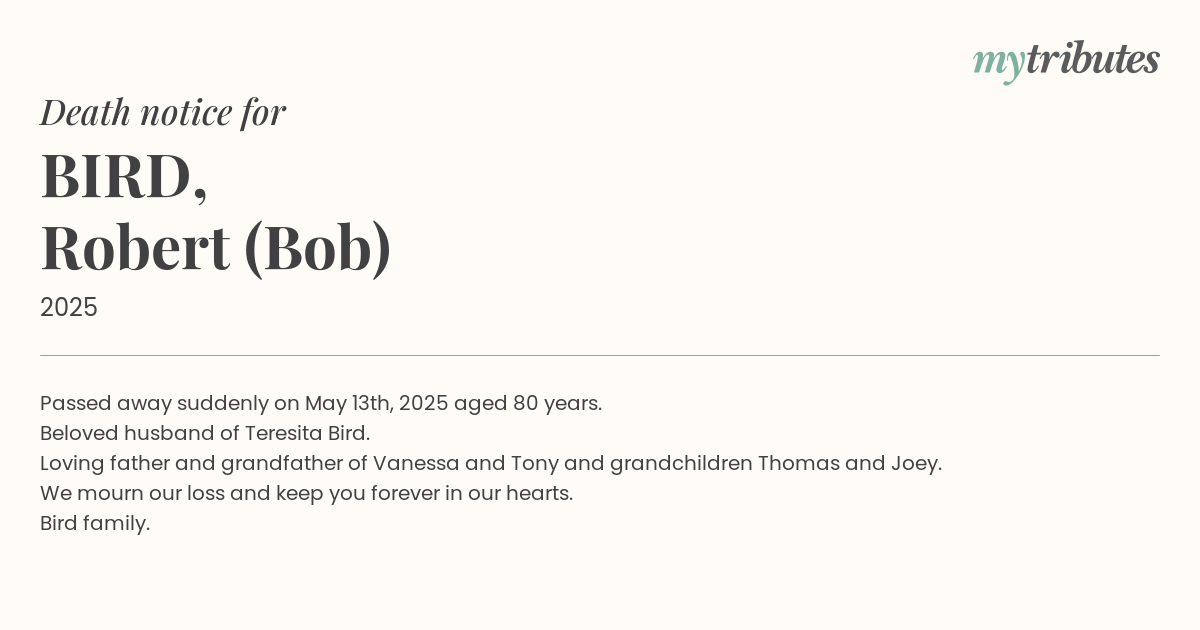Viewport: 1200px width, 630px height.
Task: Click the date "May 13th, 2025"
Action: tap(377, 403)
